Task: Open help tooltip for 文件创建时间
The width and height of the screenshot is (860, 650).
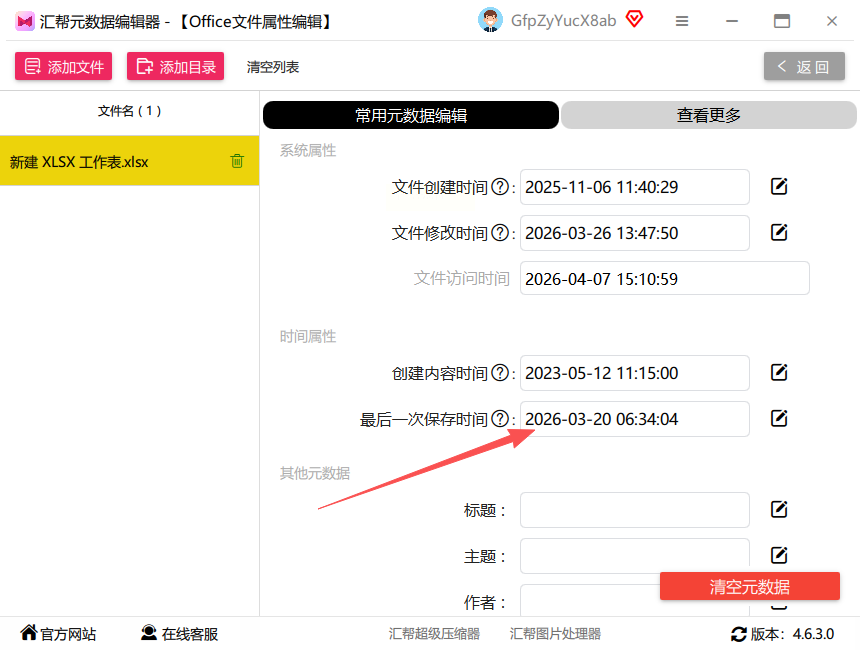Action: click(x=500, y=187)
